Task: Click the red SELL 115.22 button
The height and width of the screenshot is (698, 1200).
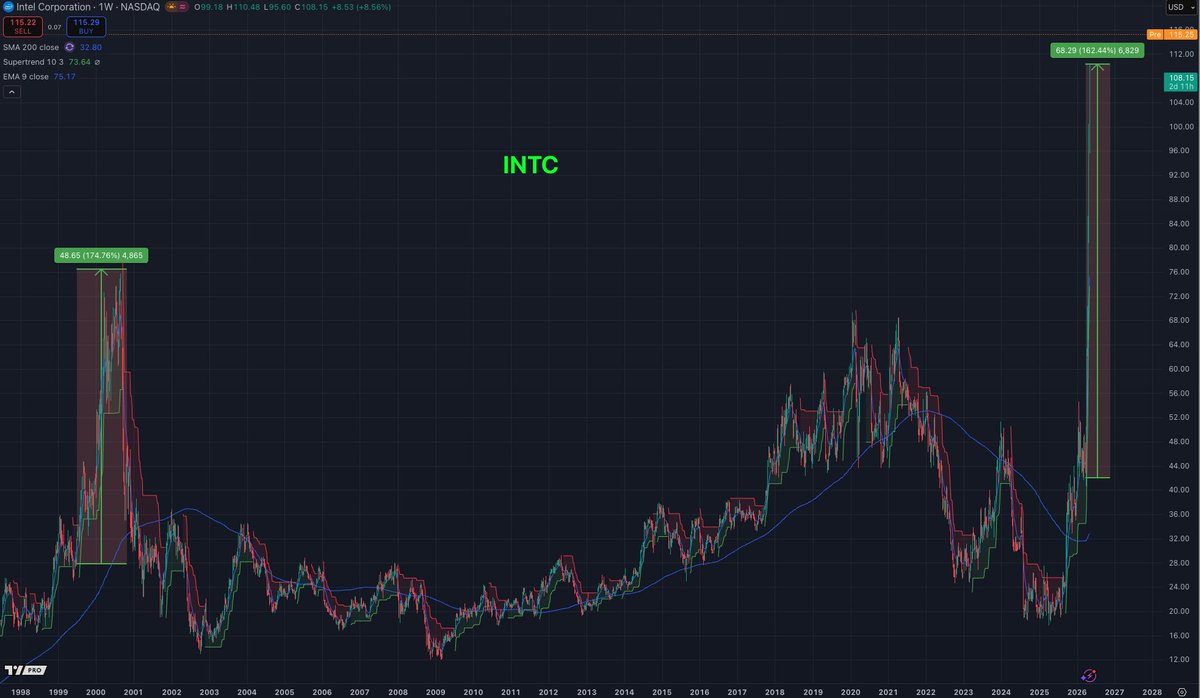Action: click(23, 27)
